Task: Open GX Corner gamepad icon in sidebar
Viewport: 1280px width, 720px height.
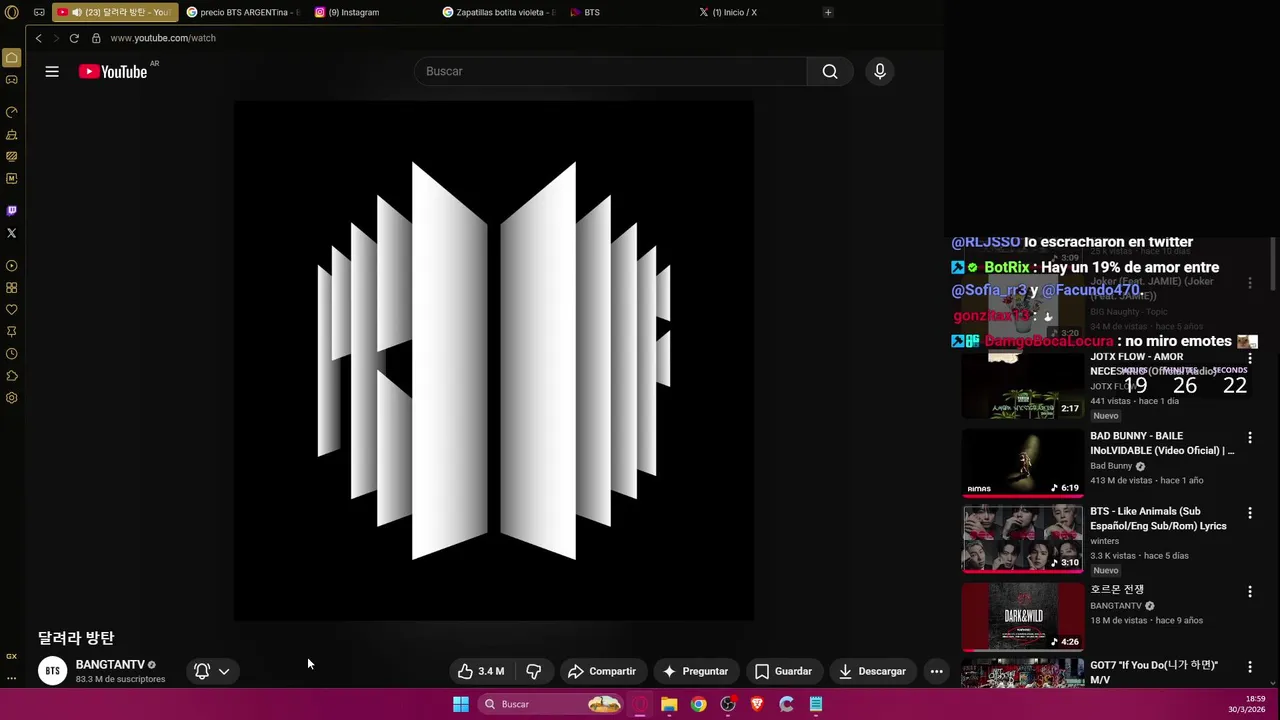Action: [12, 80]
